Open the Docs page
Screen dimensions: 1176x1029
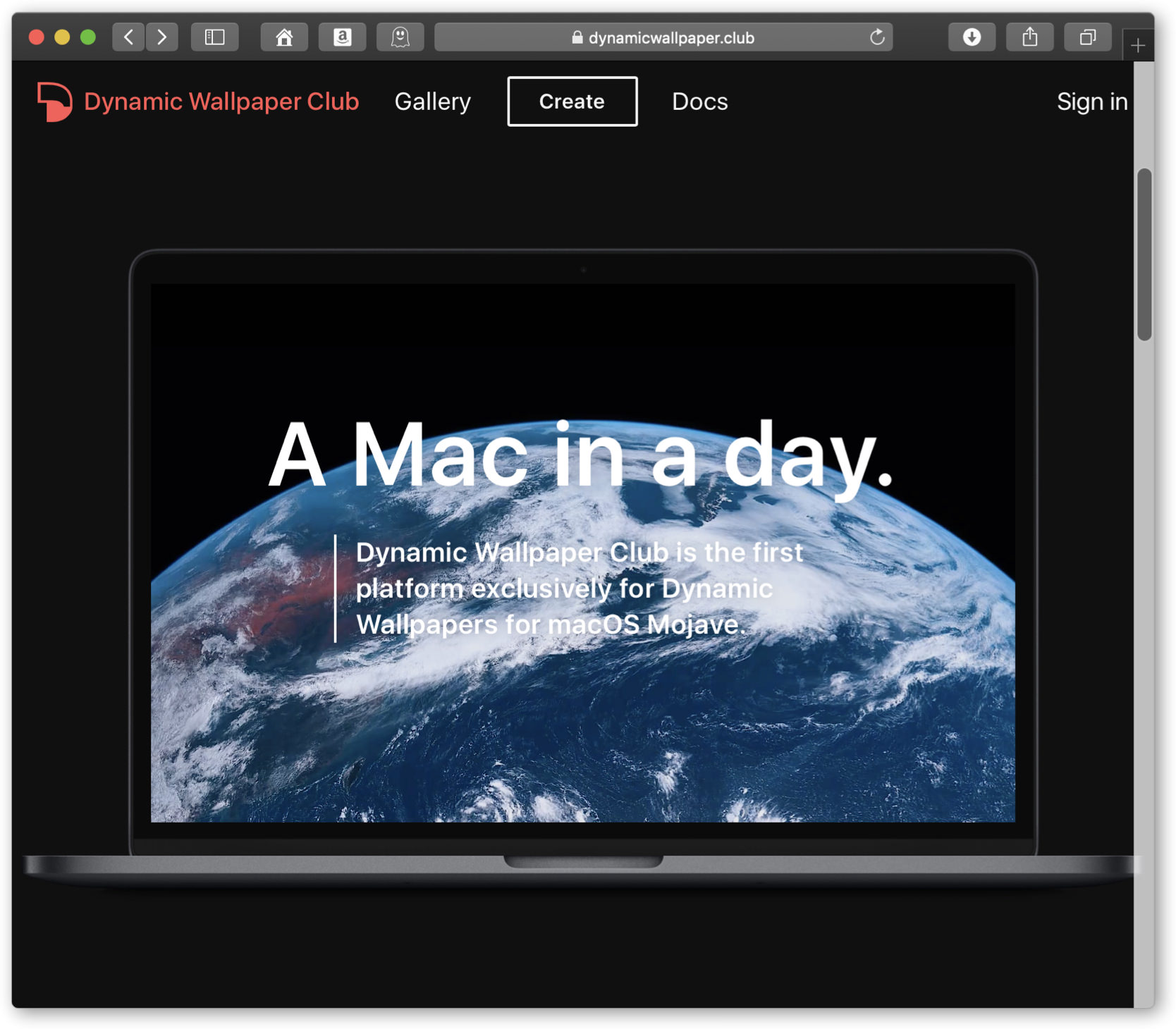click(700, 101)
